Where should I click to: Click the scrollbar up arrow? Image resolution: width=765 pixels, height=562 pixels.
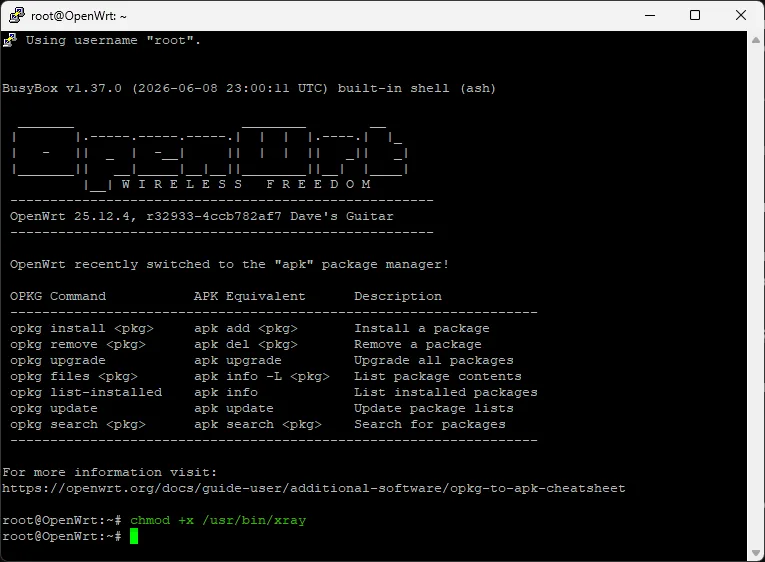click(x=756, y=40)
